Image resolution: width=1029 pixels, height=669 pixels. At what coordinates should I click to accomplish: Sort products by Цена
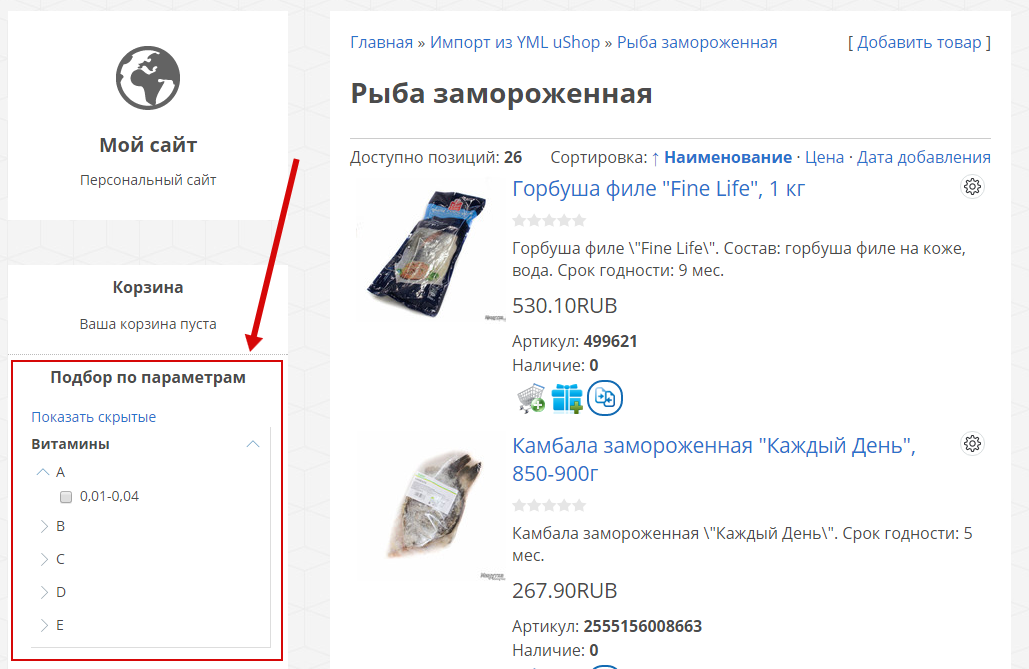coord(824,158)
